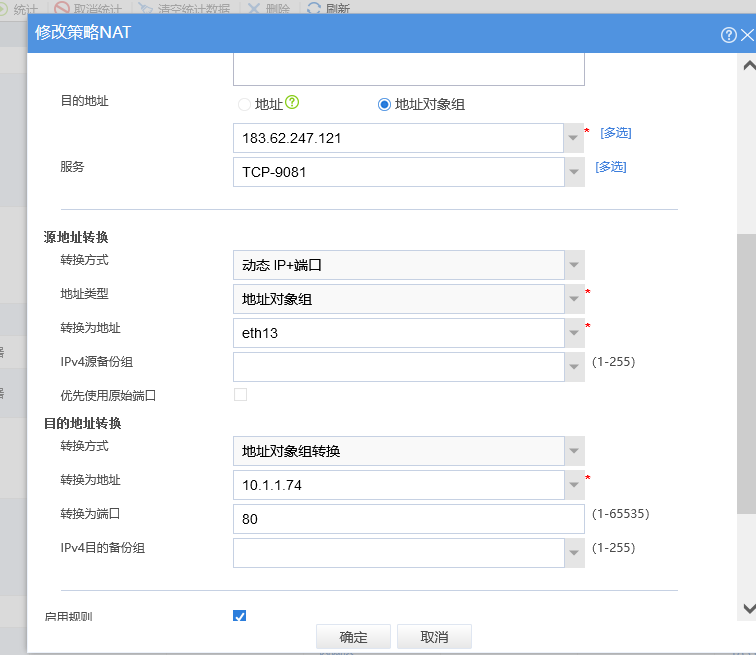This screenshot has height=655, width=756.
Task: Click 多选 link next to 服务
Action: [x=610, y=167]
